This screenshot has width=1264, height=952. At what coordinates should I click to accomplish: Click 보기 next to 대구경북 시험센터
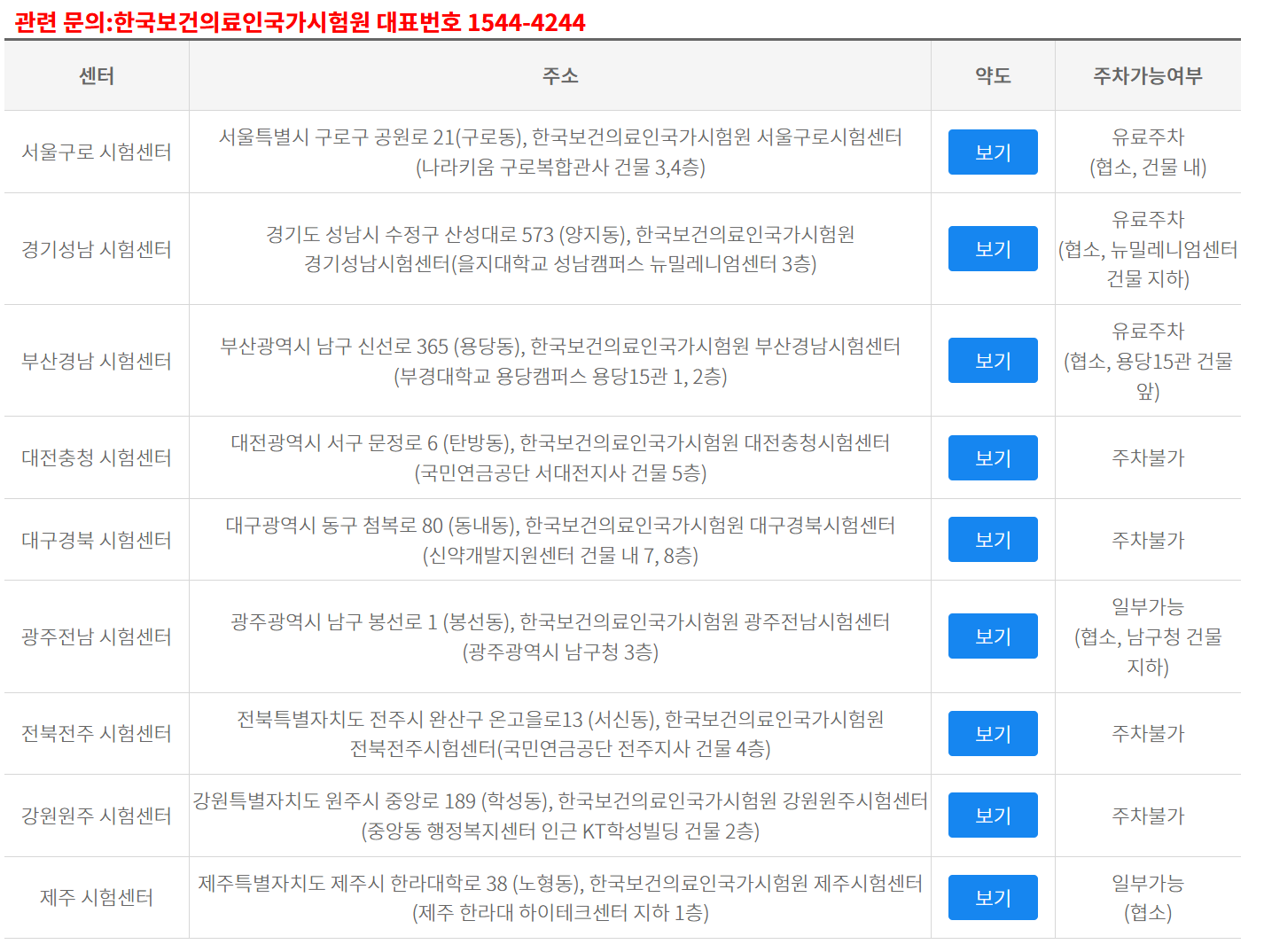pyautogui.click(x=992, y=539)
